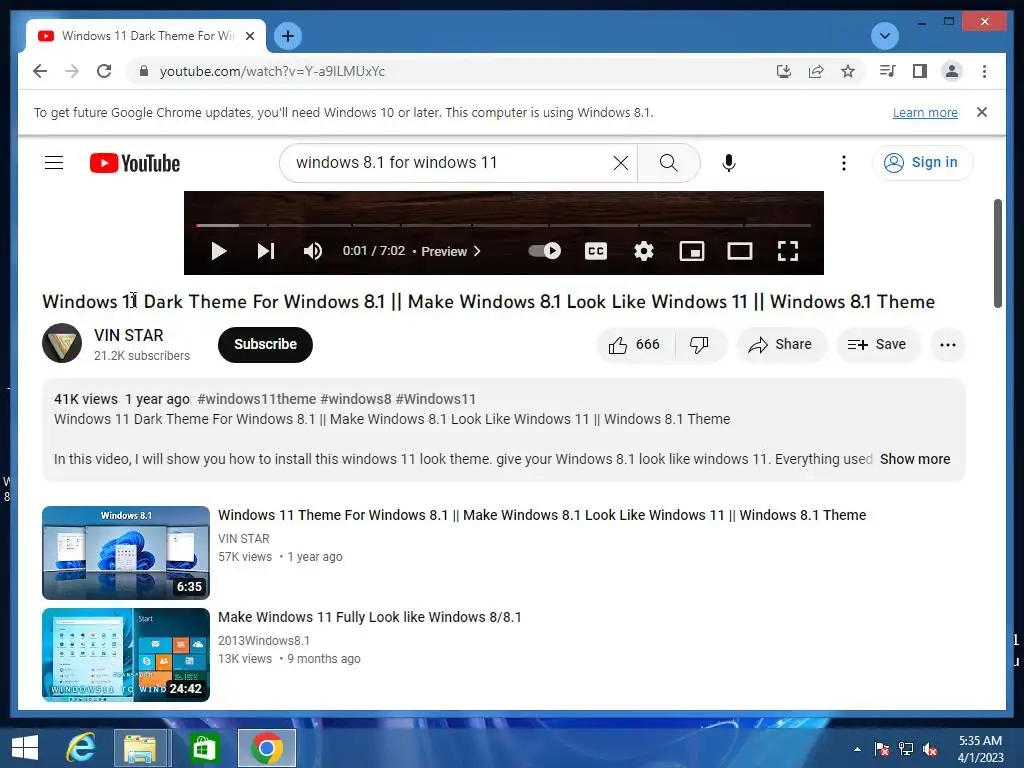Dismiss the Chrome update infobar

982,112
